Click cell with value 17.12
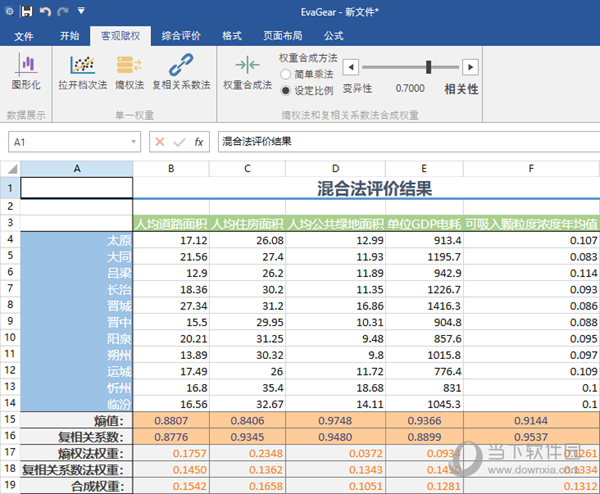This screenshot has height=494, width=600. [x=171, y=240]
